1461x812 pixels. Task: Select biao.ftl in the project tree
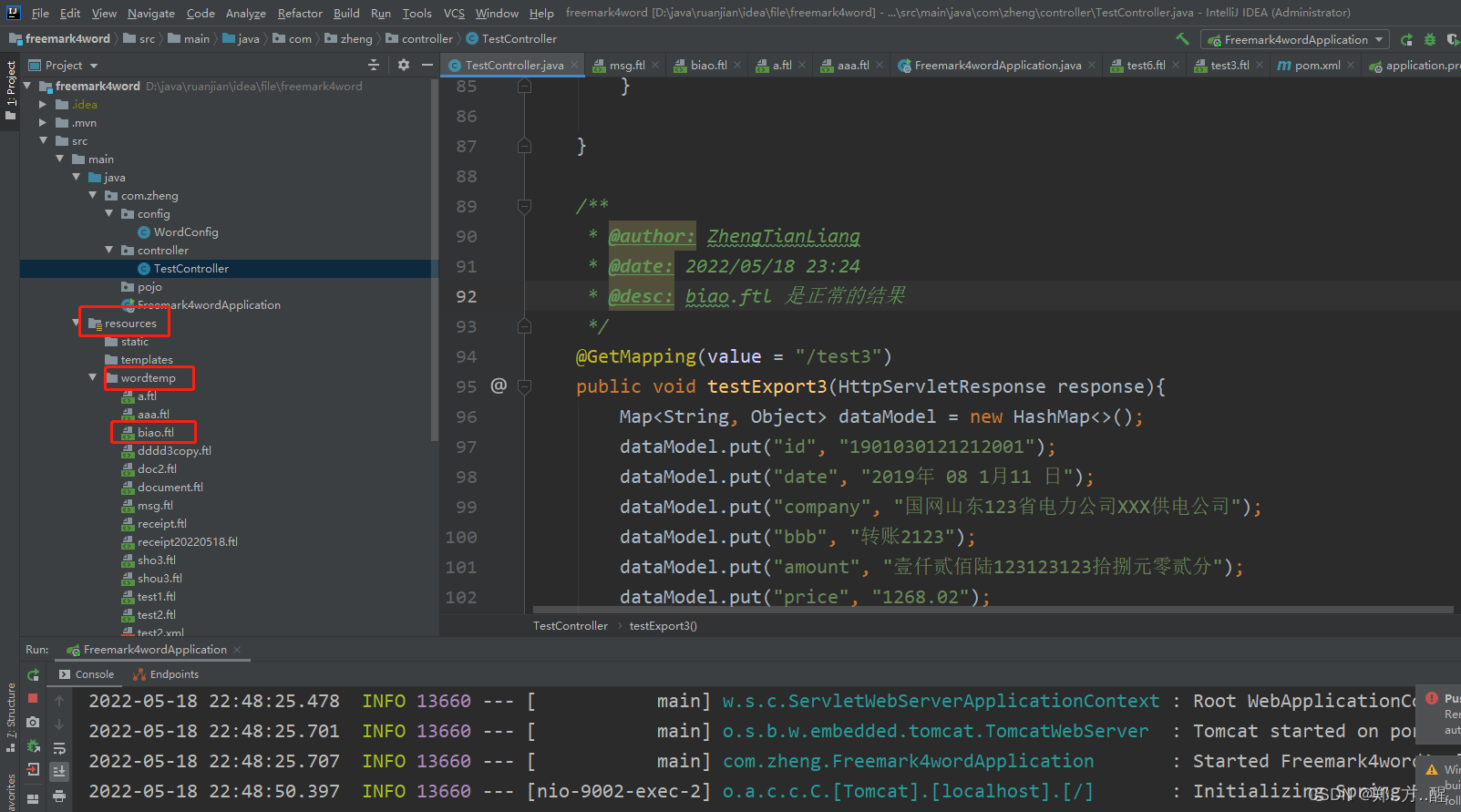155,432
